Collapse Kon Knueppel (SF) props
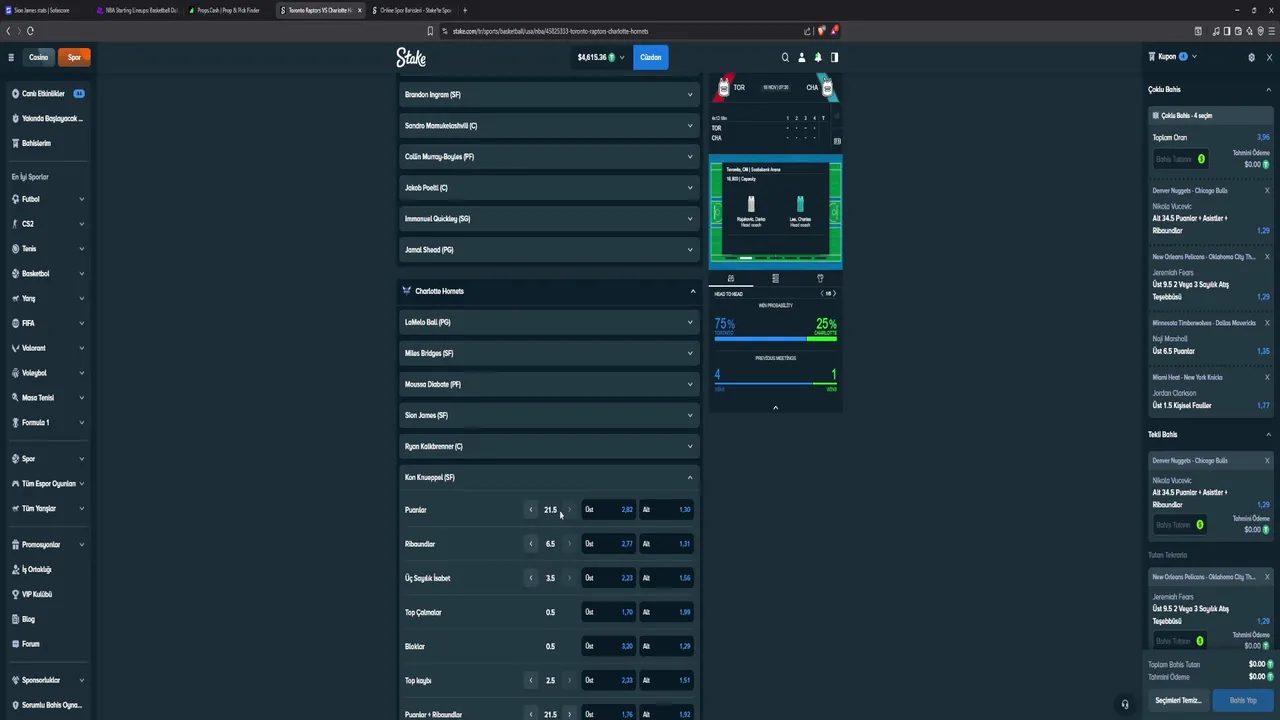This screenshot has height=720, width=1280. point(549,477)
